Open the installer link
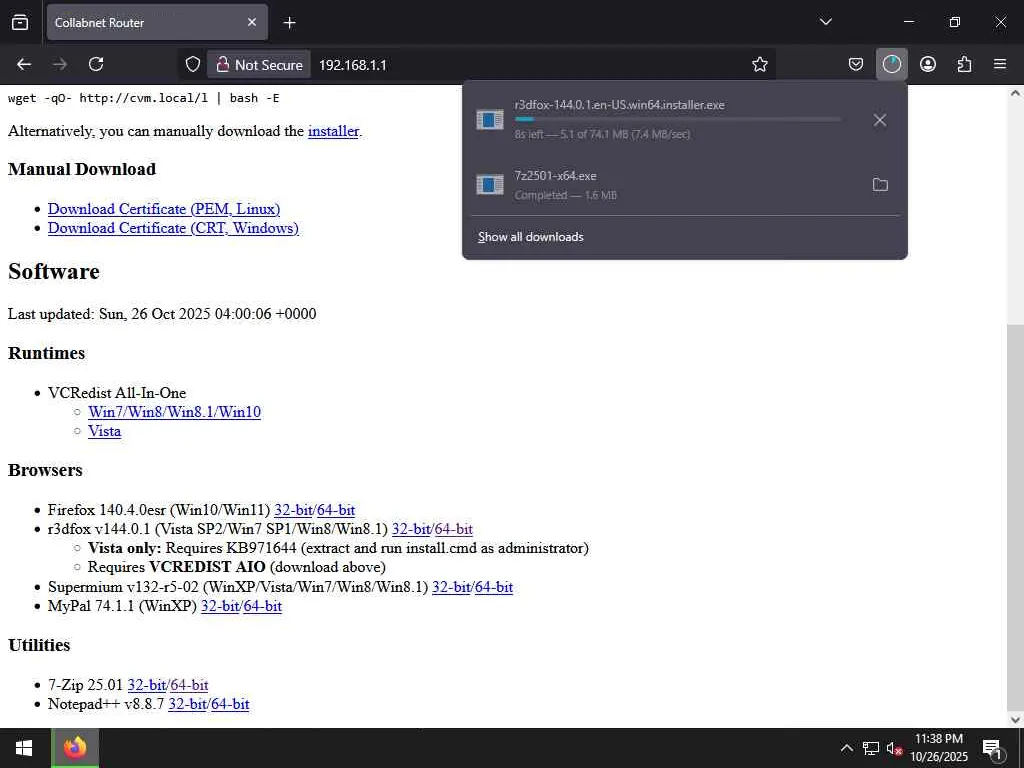This screenshot has height=768, width=1024. (x=333, y=131)
